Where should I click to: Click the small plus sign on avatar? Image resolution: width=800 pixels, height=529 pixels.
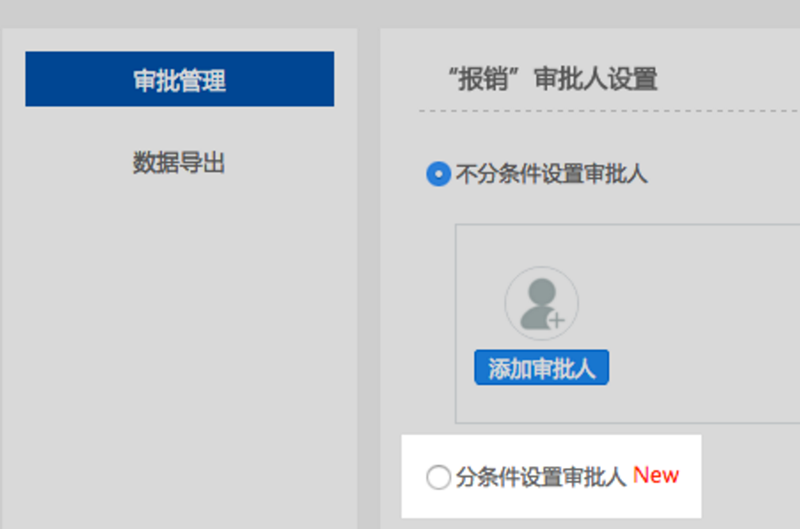click(x=557, y=320)
